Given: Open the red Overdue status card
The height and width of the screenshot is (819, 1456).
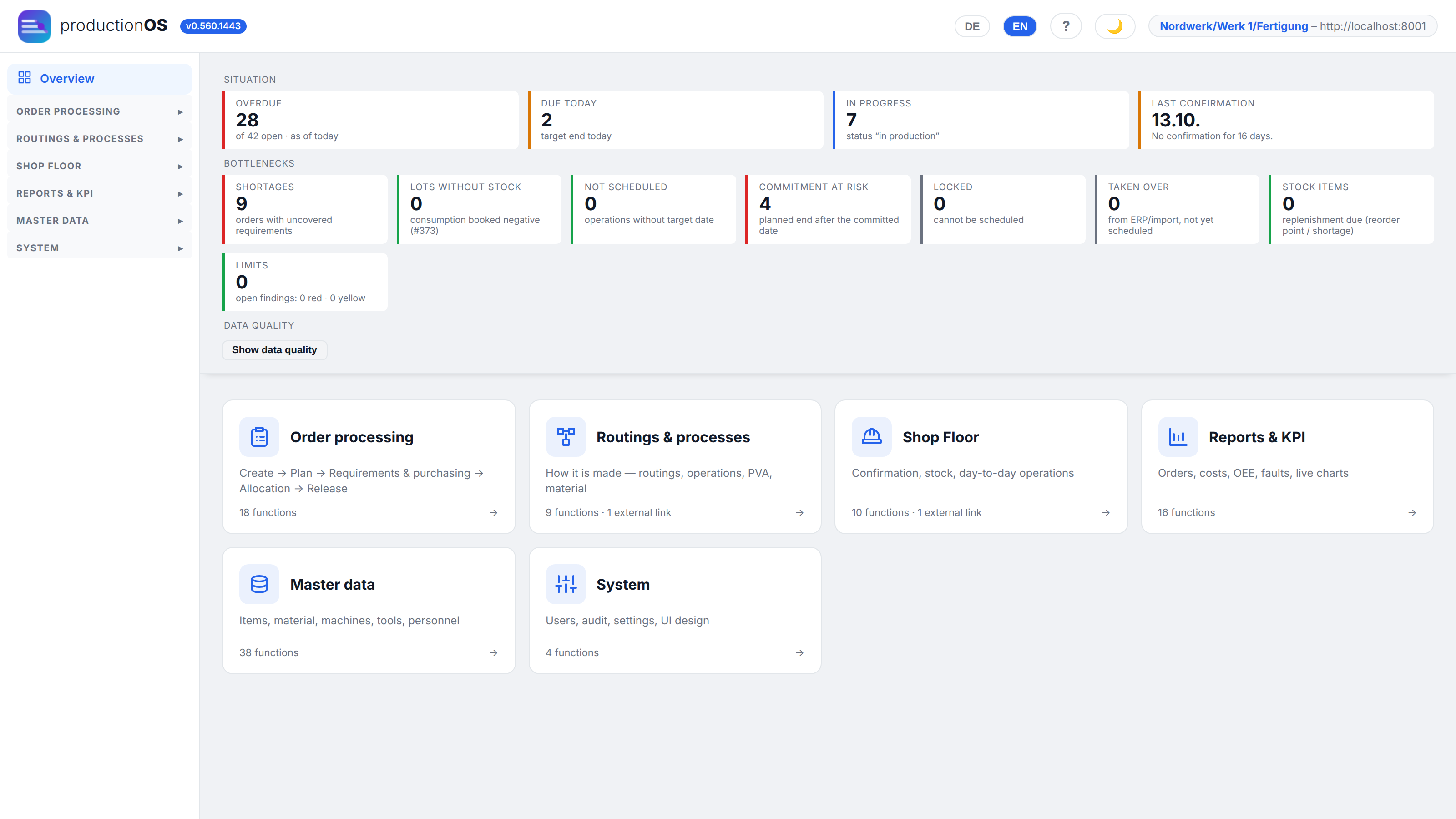Looking at the screenshot, I should pos(370,120).
